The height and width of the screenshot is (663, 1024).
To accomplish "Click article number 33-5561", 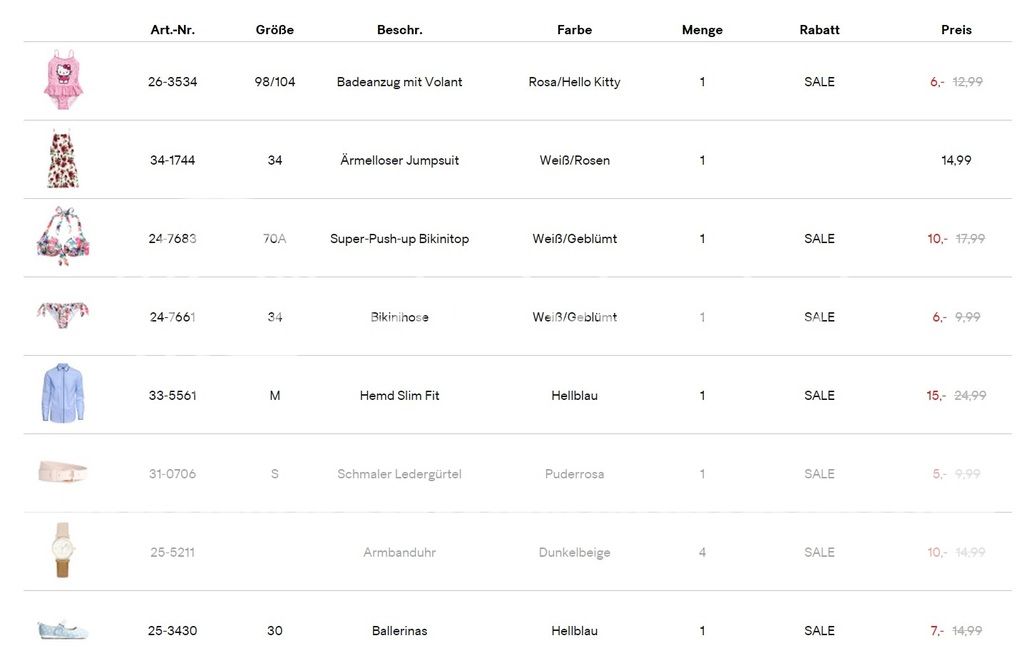I will tap(172, 396).
